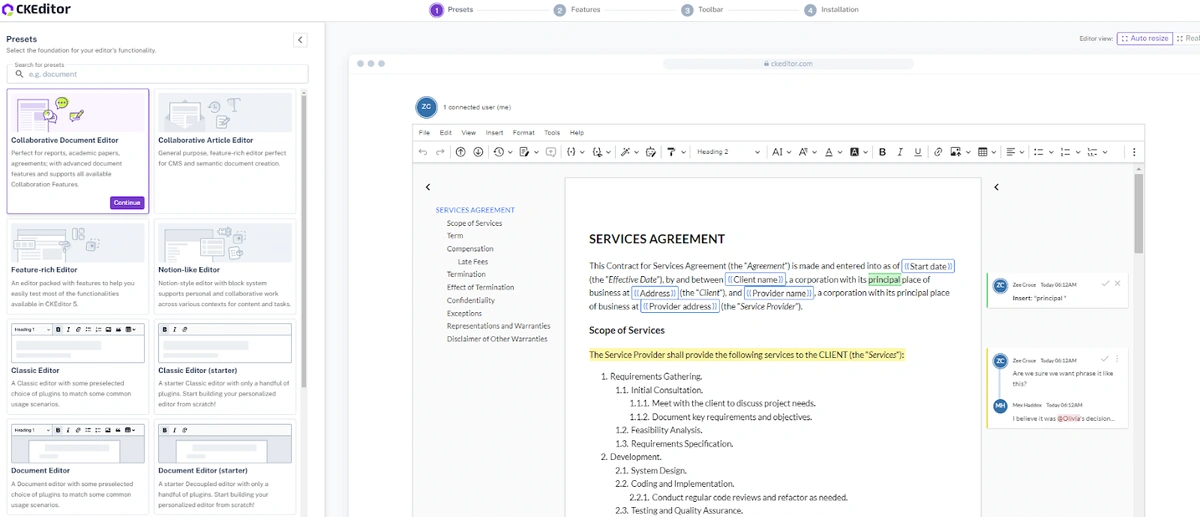Screen dimensions: 1200x517
Task: Collapse the document outline panel arrow
Action: (x=428, y=187)
